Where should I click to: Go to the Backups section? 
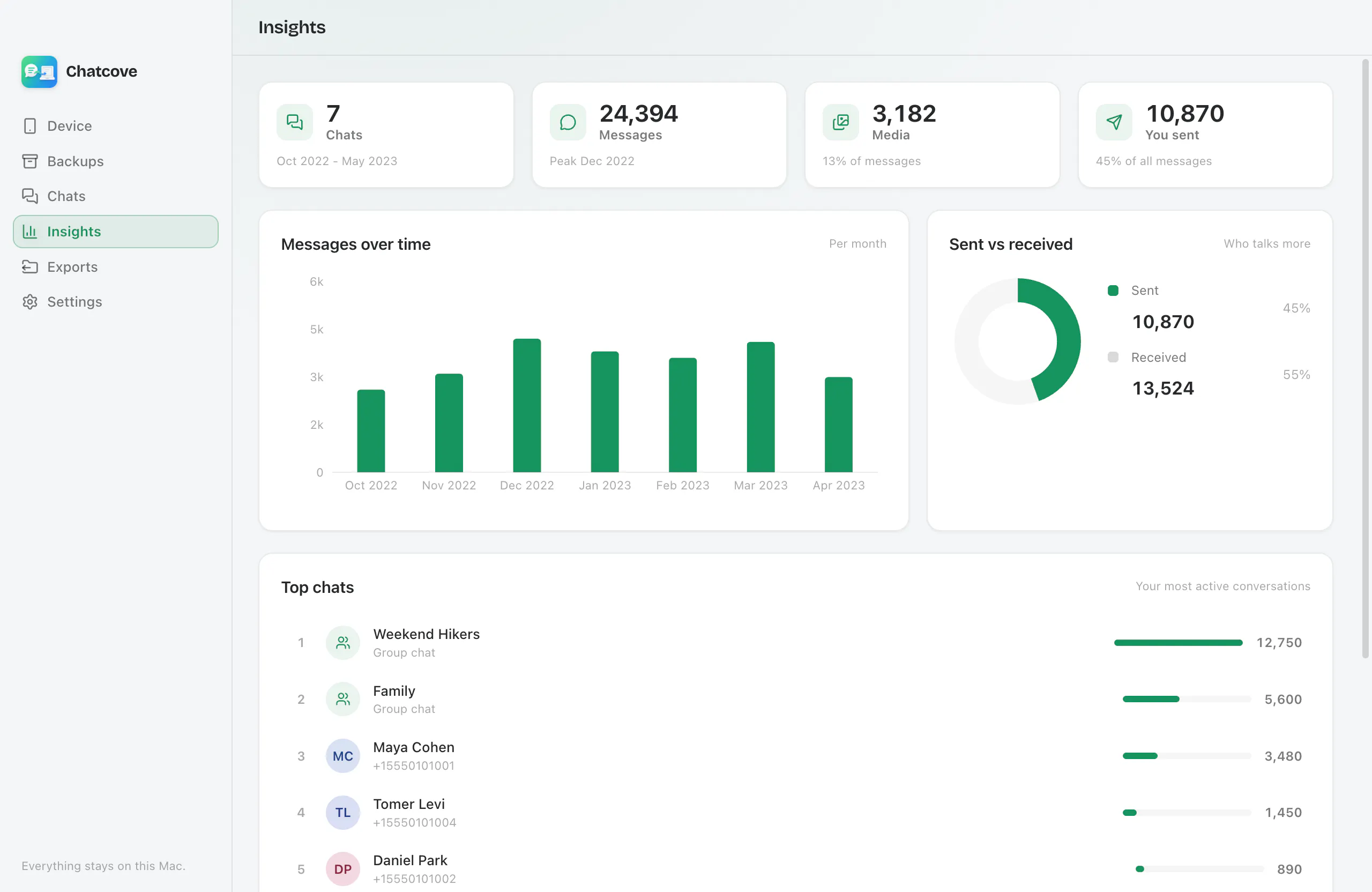pos(116,161)
